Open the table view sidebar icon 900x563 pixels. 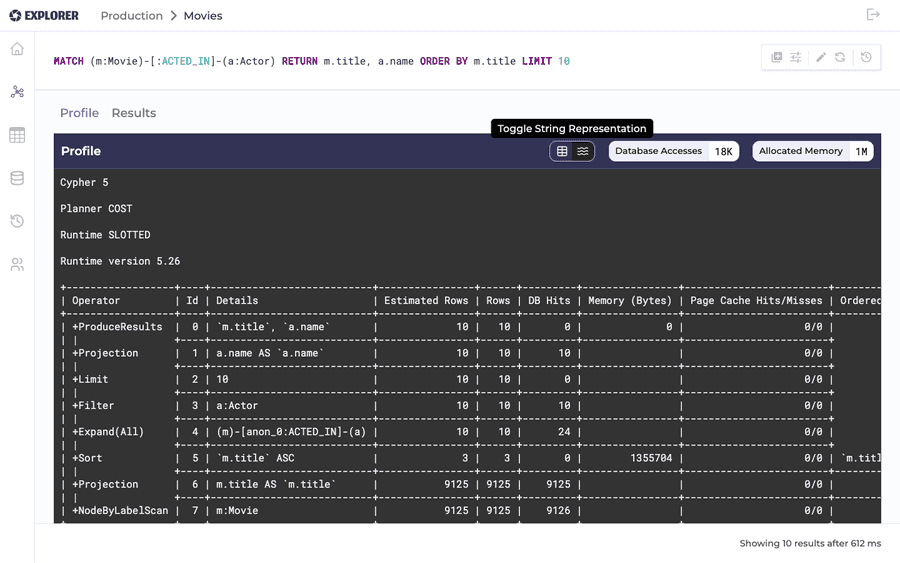(17, 135)
